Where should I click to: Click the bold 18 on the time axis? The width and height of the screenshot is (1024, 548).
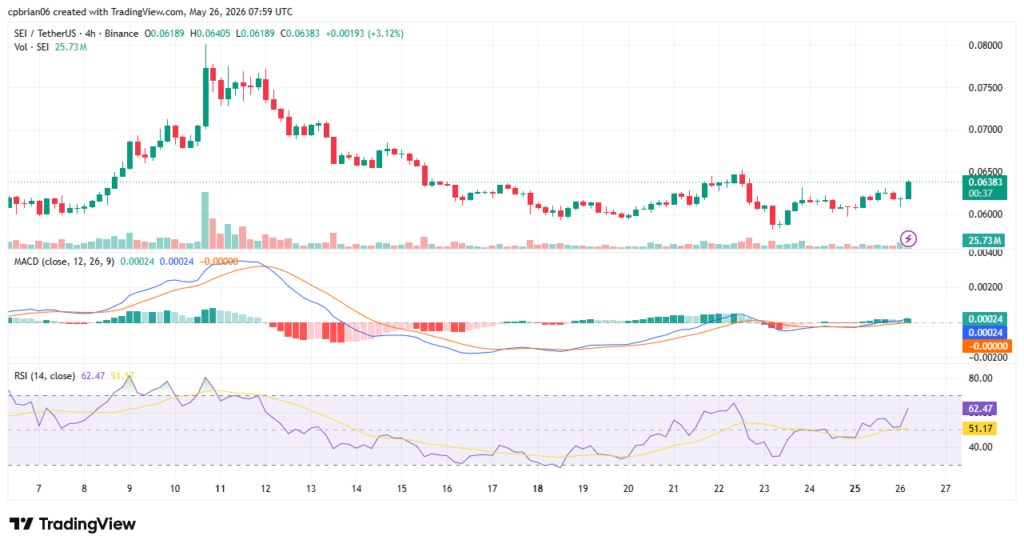(537, 488)
